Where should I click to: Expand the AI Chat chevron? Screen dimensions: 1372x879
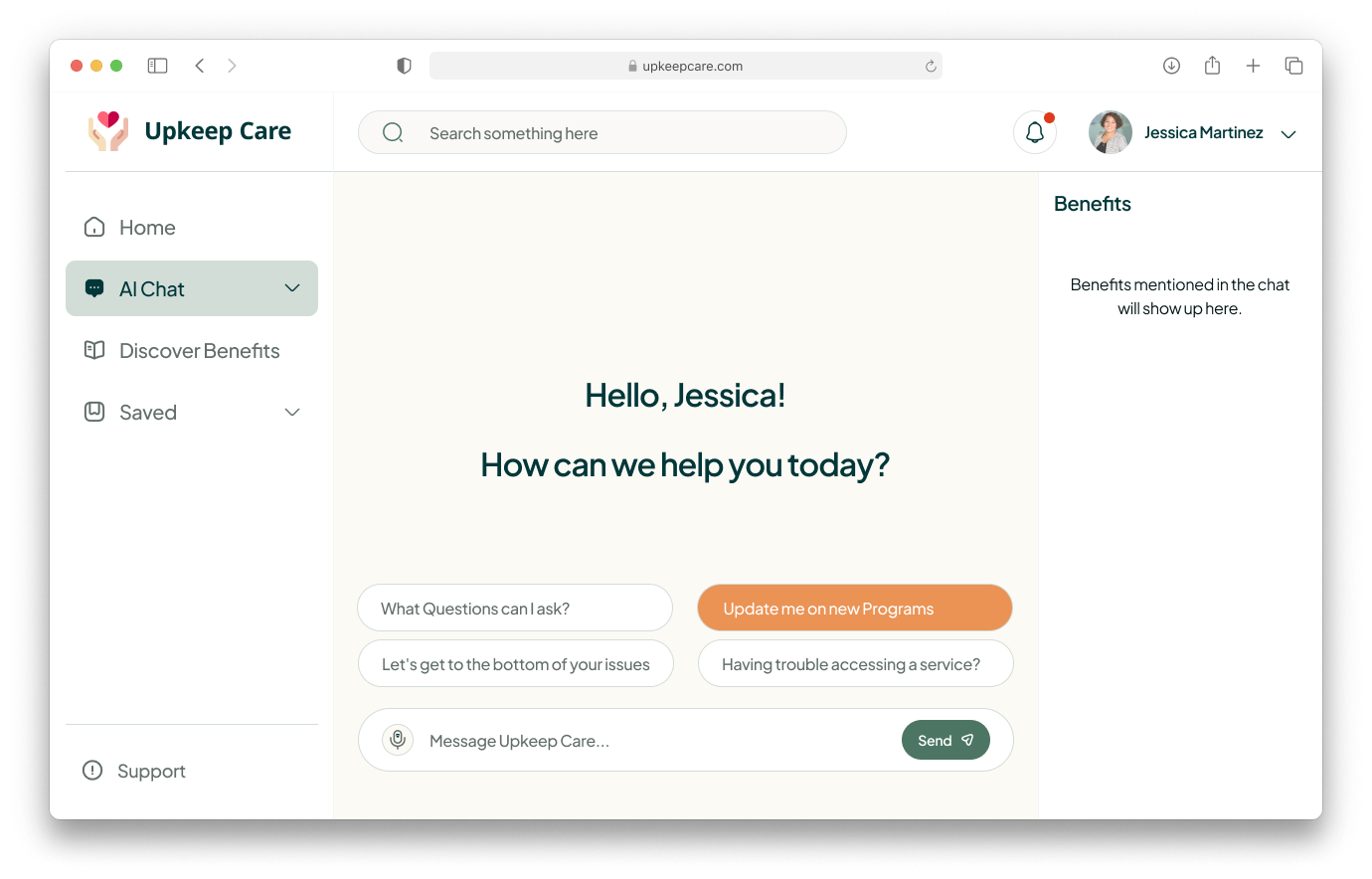[x=292, y=288]
